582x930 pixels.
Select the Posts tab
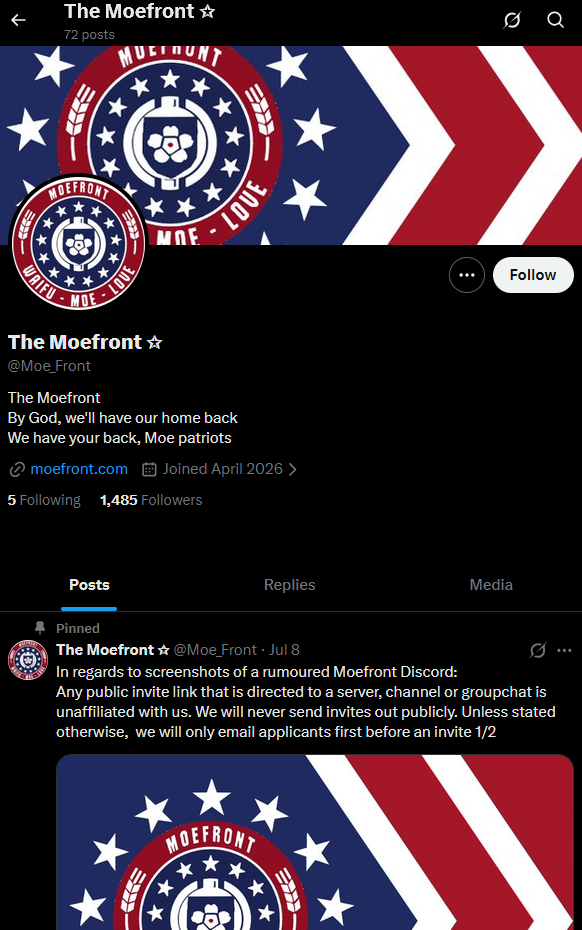click(x=89, y=585)
